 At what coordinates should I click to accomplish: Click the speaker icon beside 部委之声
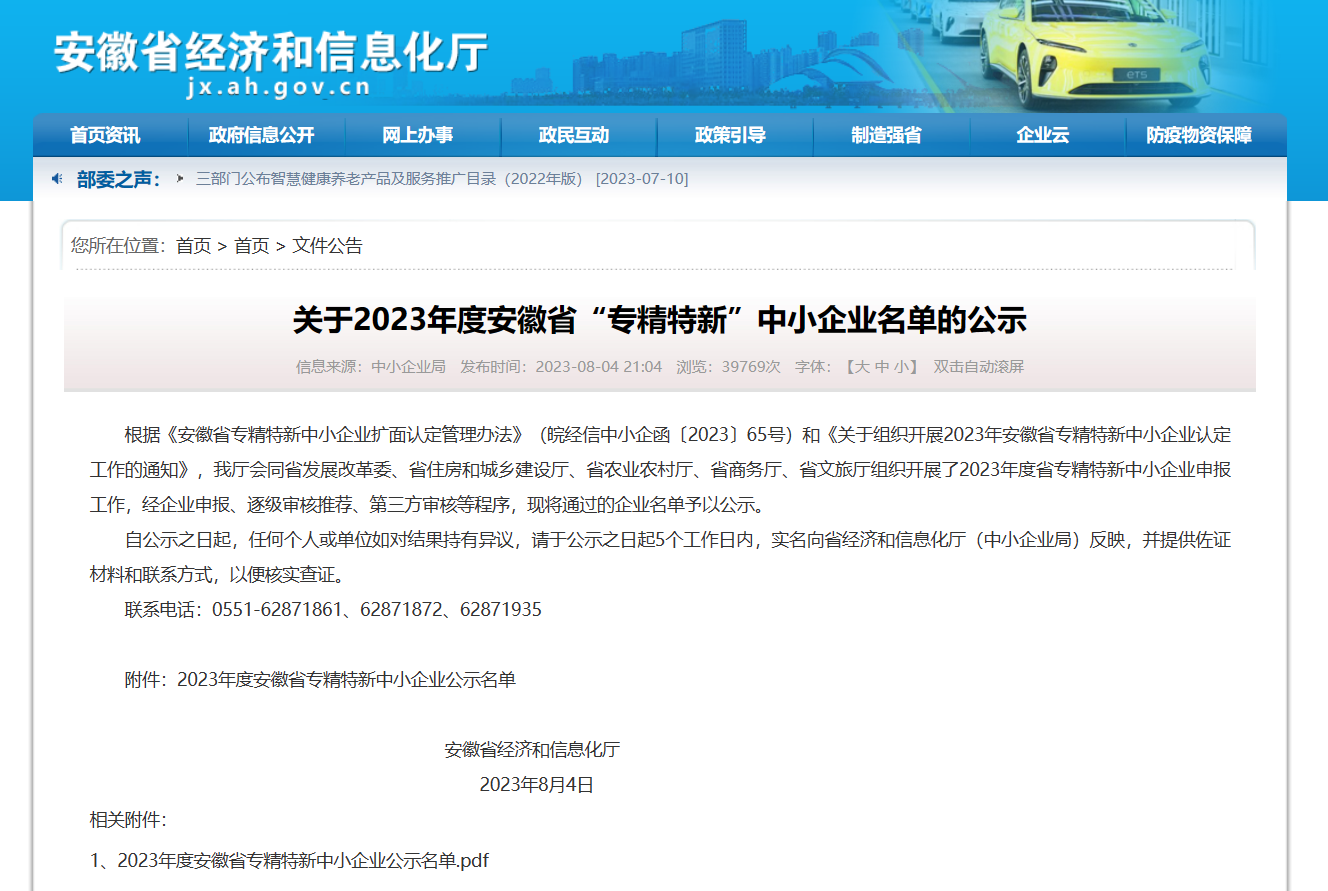pos(57,179)
